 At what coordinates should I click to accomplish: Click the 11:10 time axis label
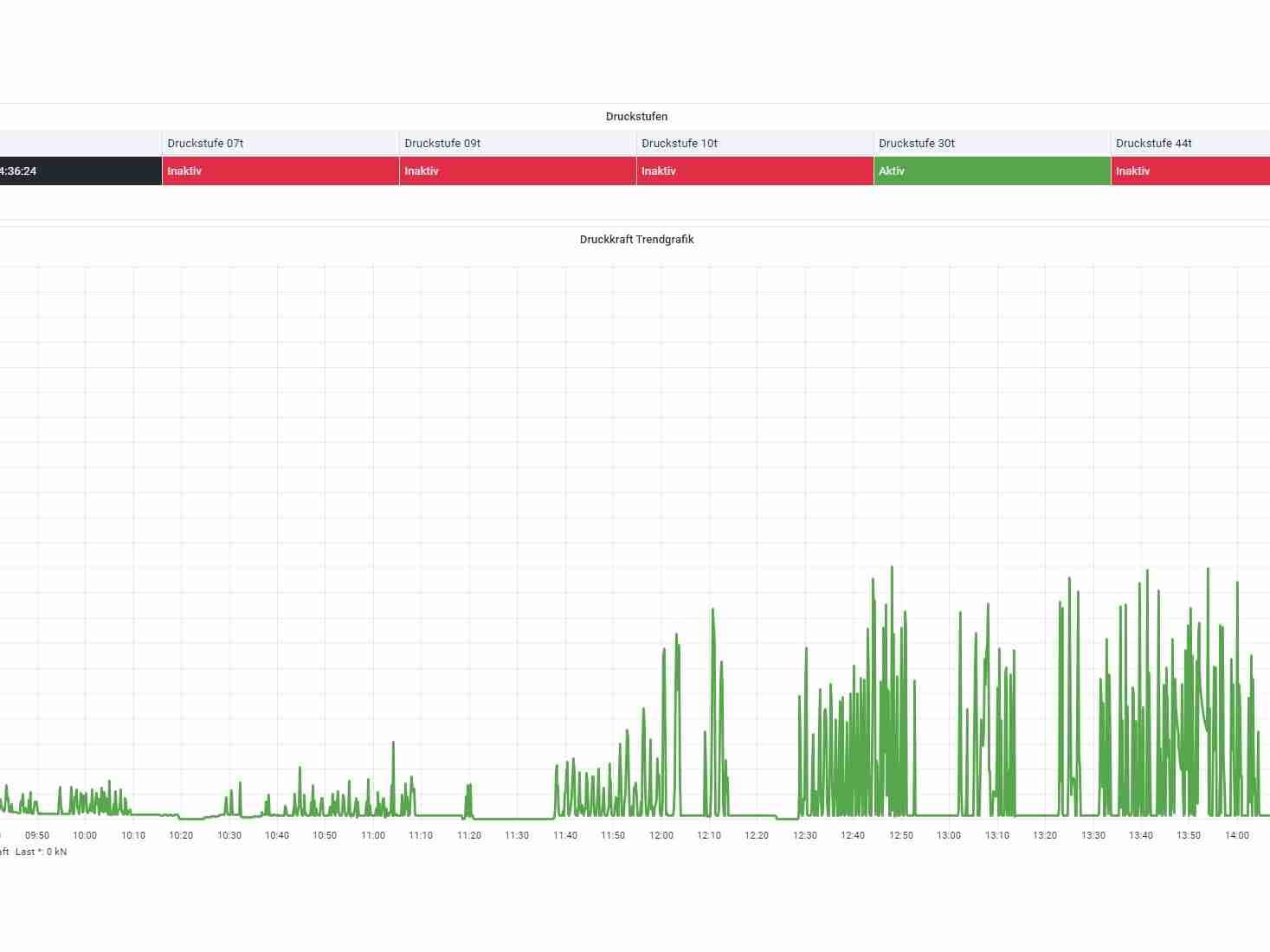pos(421,836)
